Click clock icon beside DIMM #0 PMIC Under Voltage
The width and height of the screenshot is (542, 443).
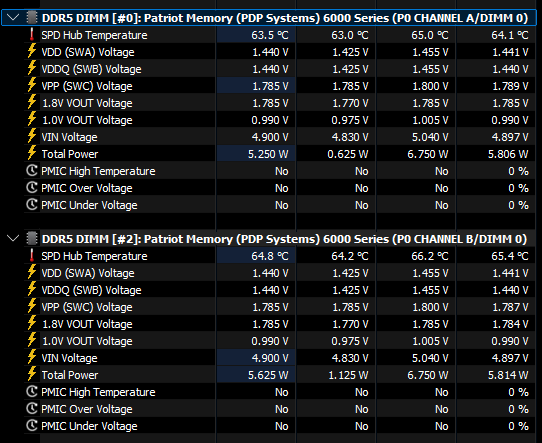(32, 204)
